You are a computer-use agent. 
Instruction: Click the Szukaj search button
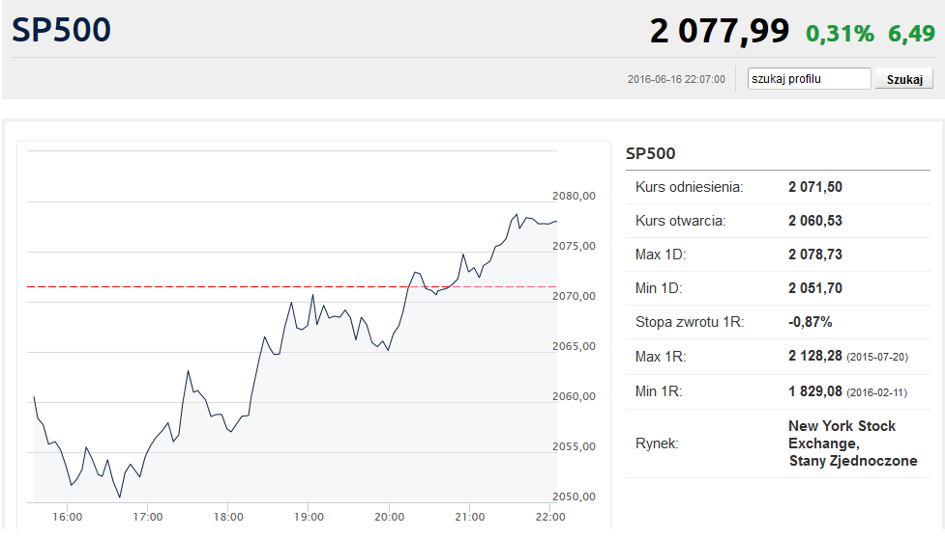tap(904, 79)
